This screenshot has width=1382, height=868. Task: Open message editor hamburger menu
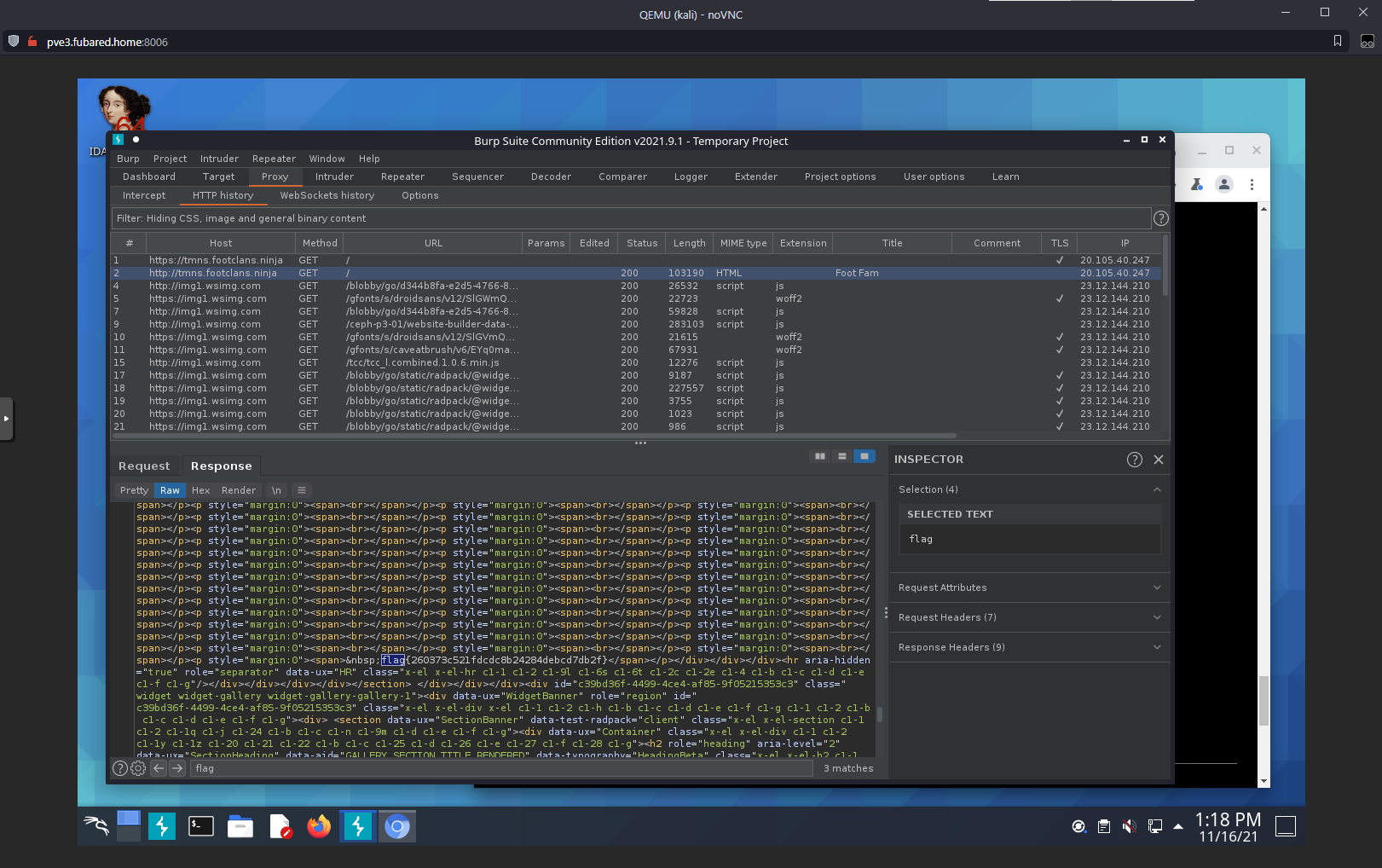click(x=301, y=490)
